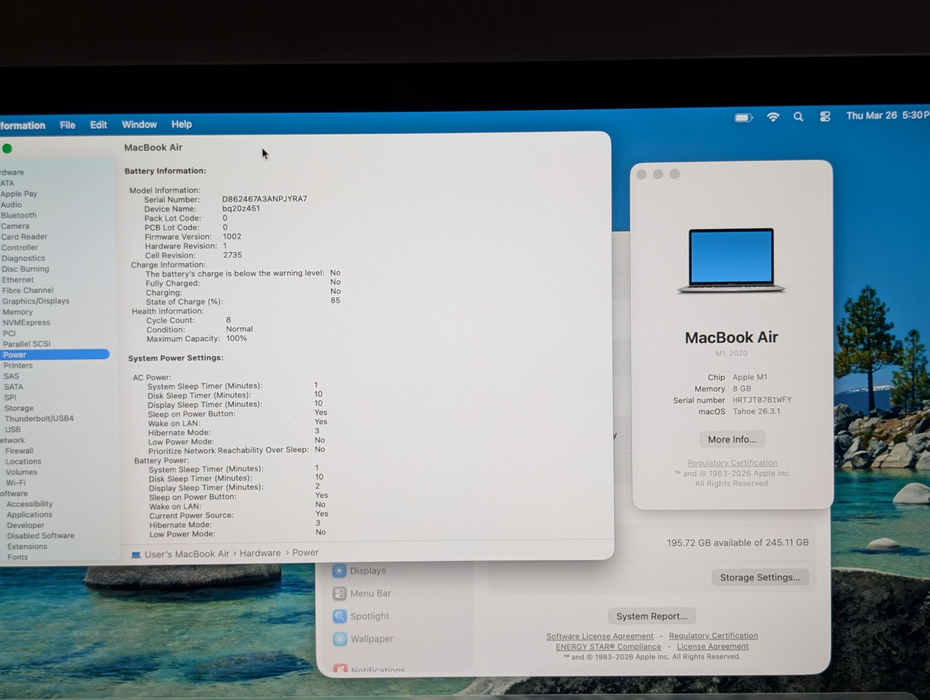Screen dimensions: 930x700
Task: Click the battery icon in menu bar
Action: pos(743,117)
